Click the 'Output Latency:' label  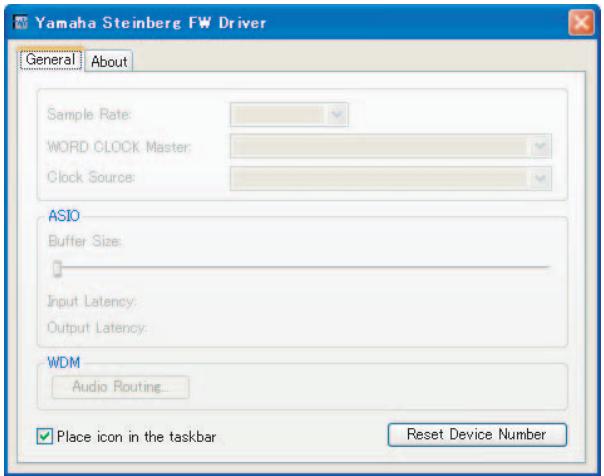point(97,328)
